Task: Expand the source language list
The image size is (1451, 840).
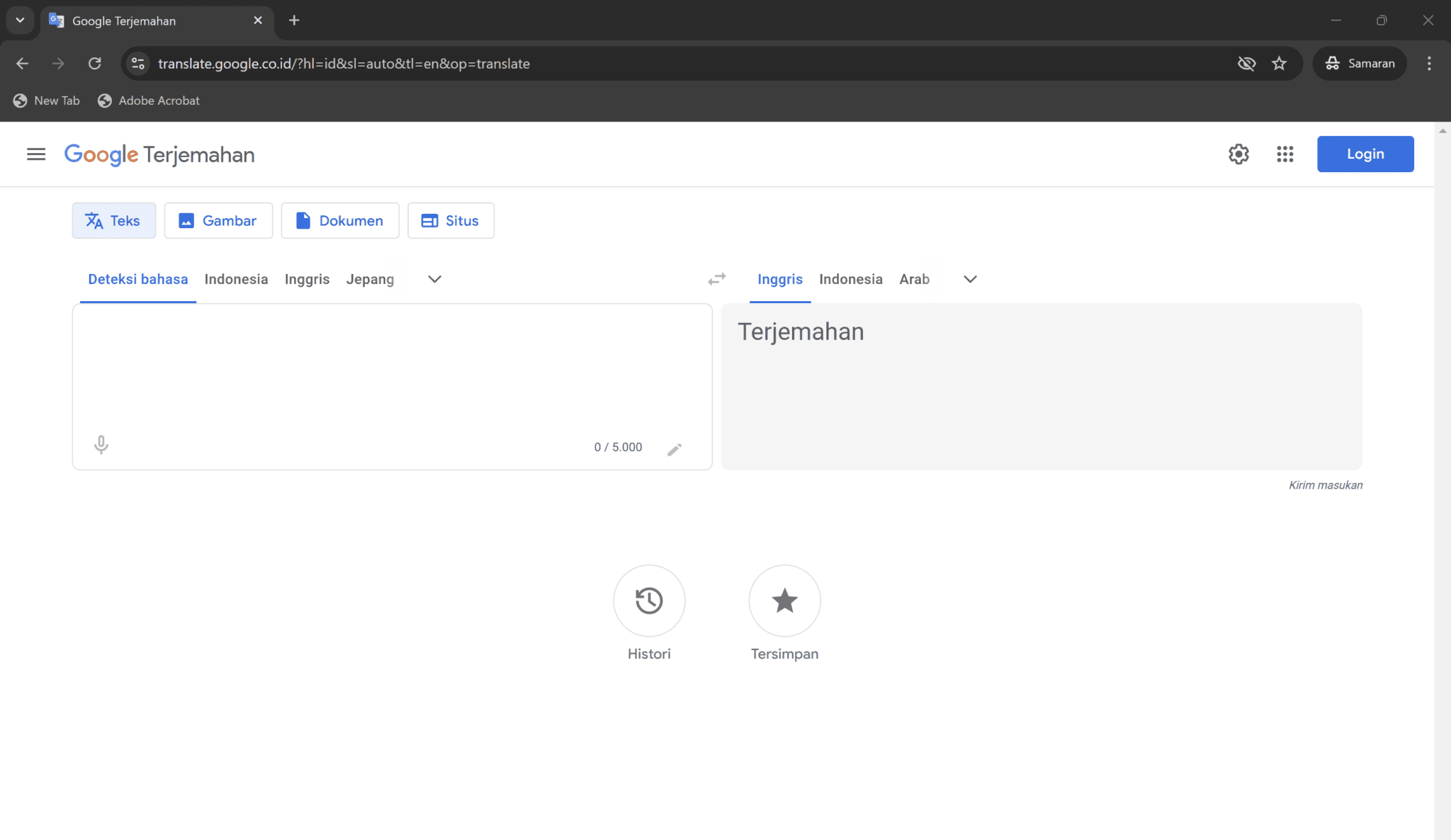Action: (x=435, y=279)
